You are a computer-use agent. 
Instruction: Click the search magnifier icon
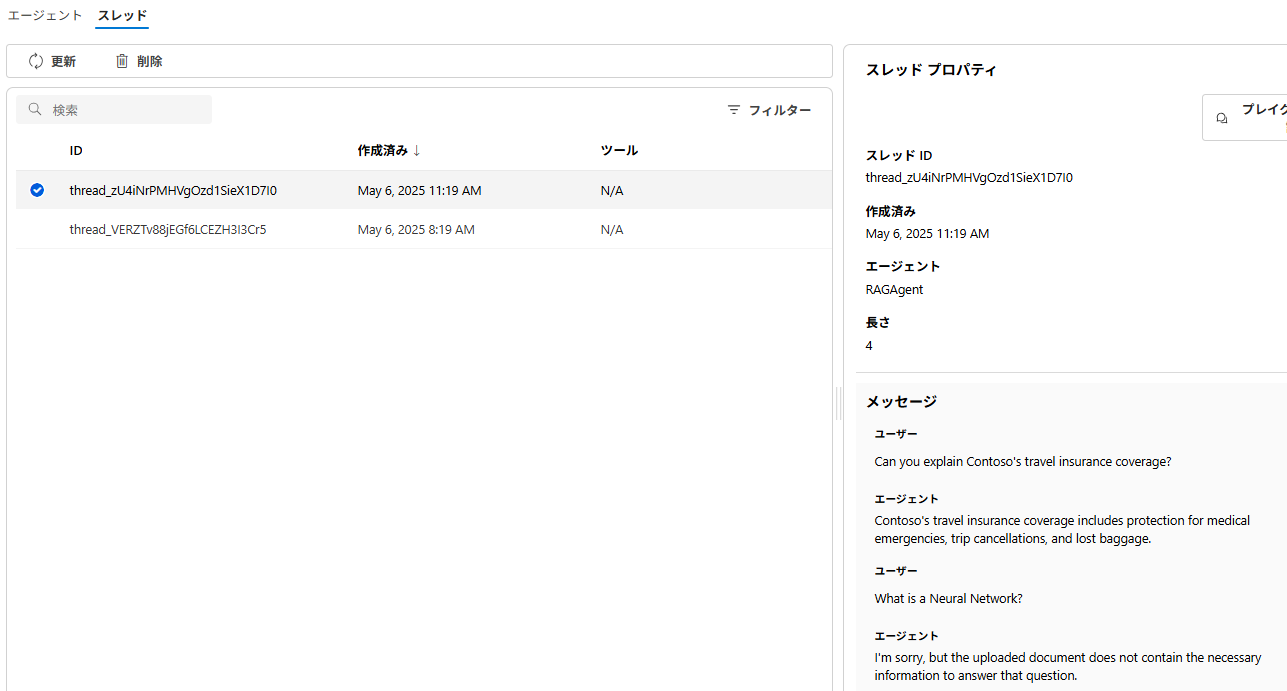point(35,109)
